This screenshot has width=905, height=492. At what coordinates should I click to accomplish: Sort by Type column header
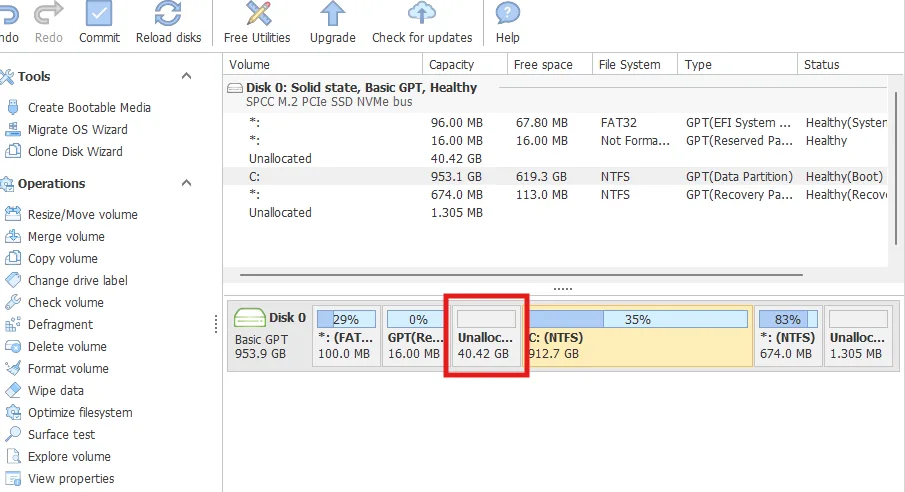pyautogui.click(x=737, y=64)
